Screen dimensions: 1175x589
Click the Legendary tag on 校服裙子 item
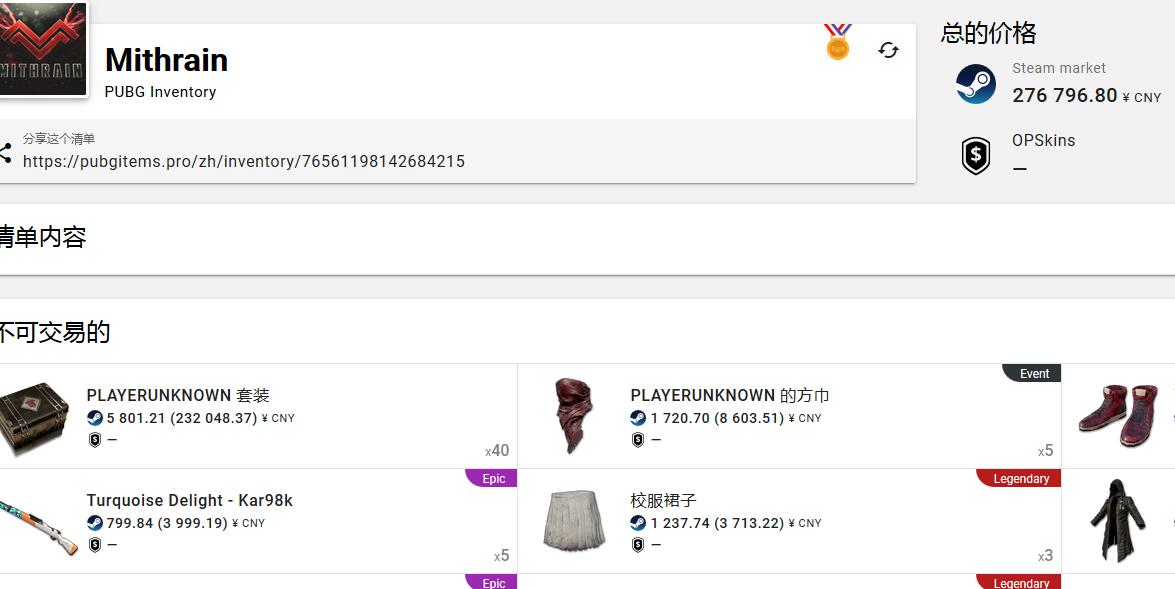click(x=1020, y=479)
